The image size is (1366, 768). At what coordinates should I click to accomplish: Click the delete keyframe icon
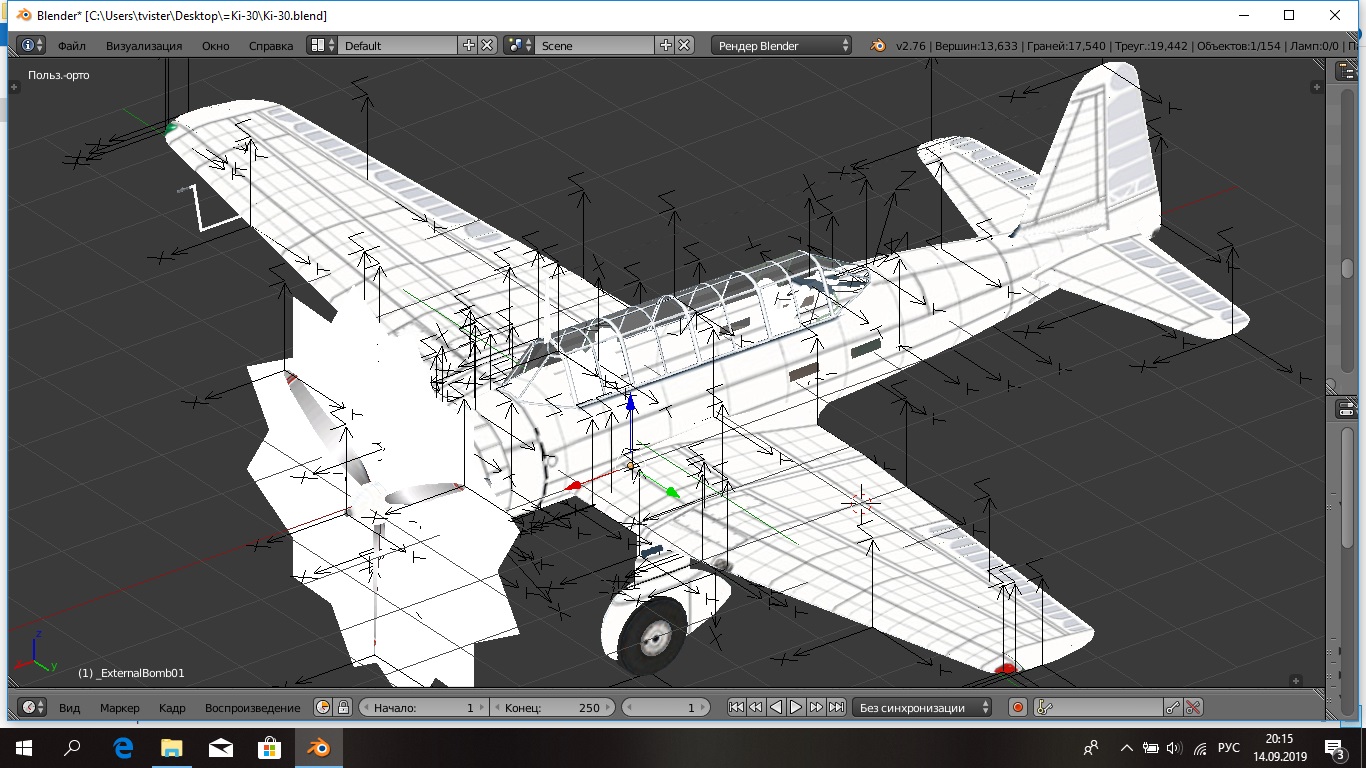1193,707
